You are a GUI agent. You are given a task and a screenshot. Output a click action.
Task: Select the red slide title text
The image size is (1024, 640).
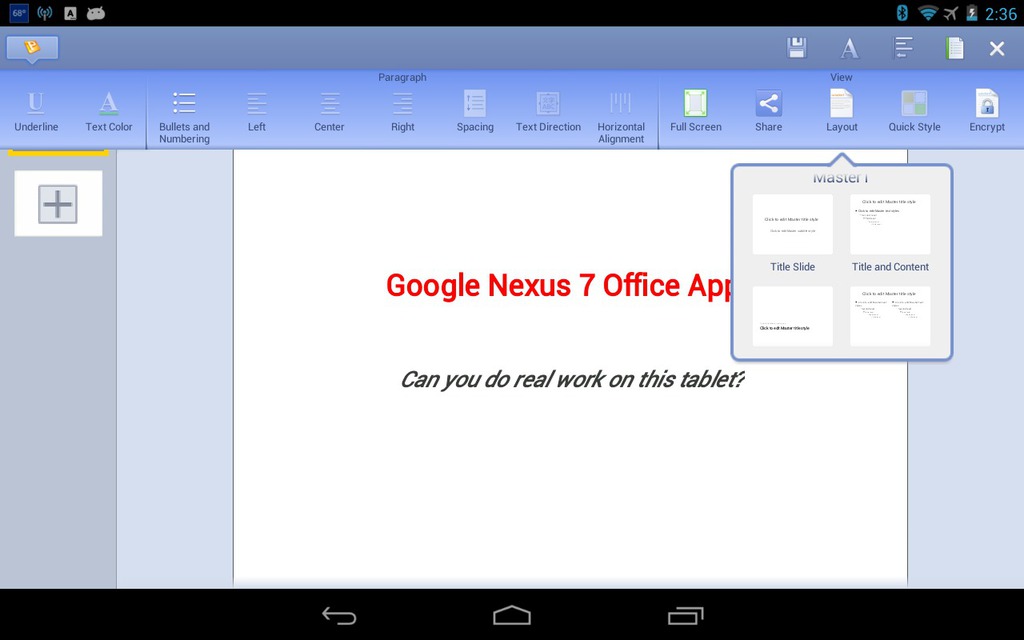[558, 286]
